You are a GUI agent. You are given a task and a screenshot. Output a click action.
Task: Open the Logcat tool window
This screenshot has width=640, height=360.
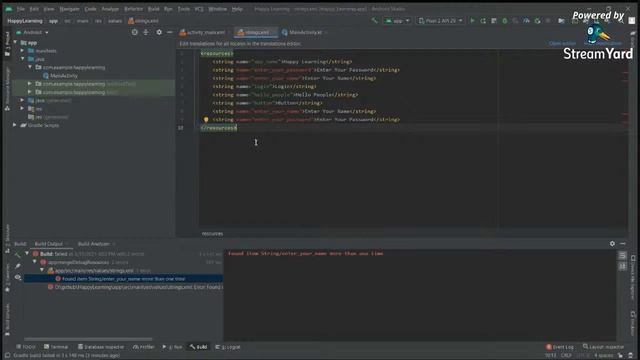pos(228,347)
